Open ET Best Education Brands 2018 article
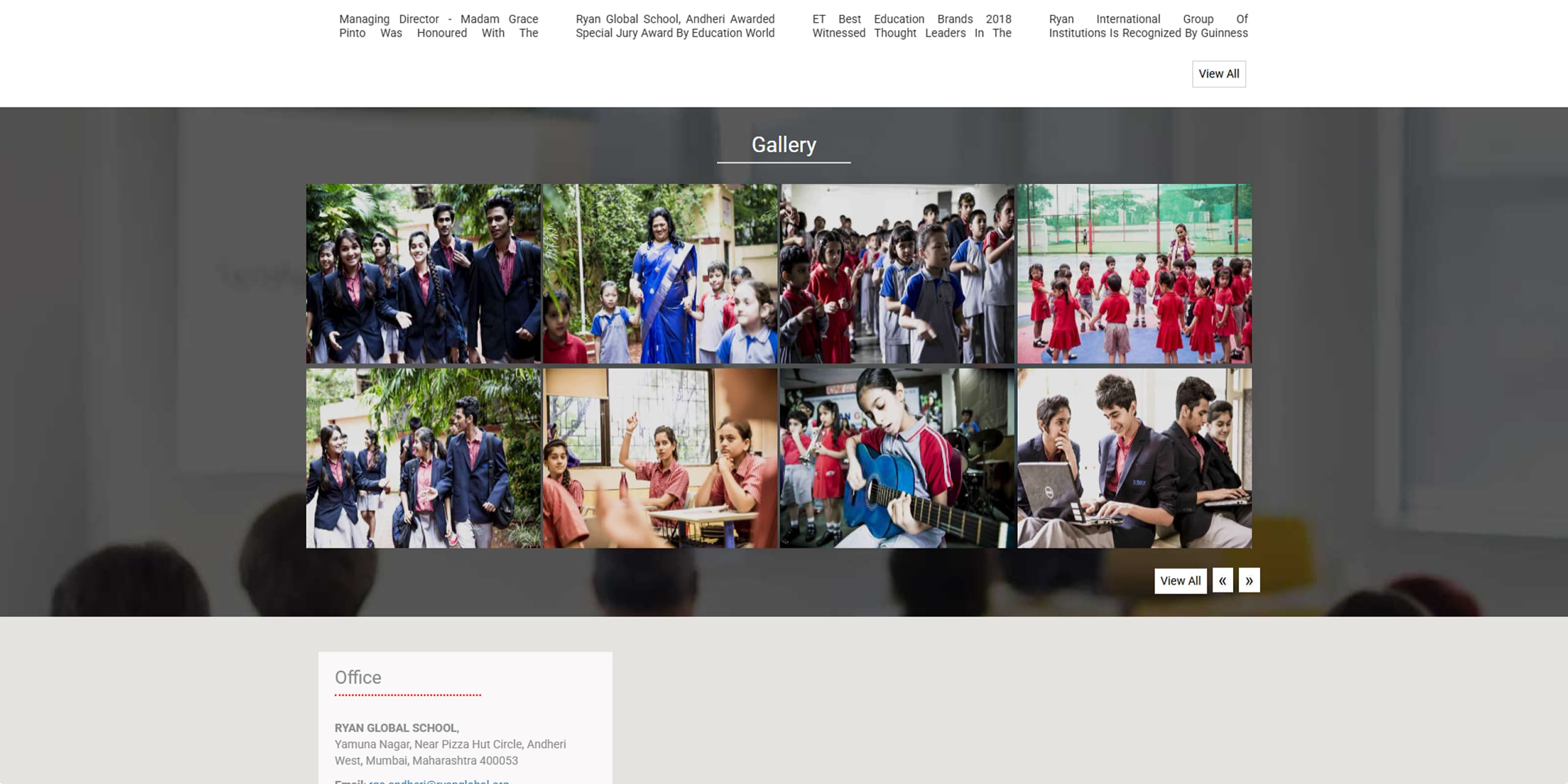1568x784 pixels. point(911,26)
